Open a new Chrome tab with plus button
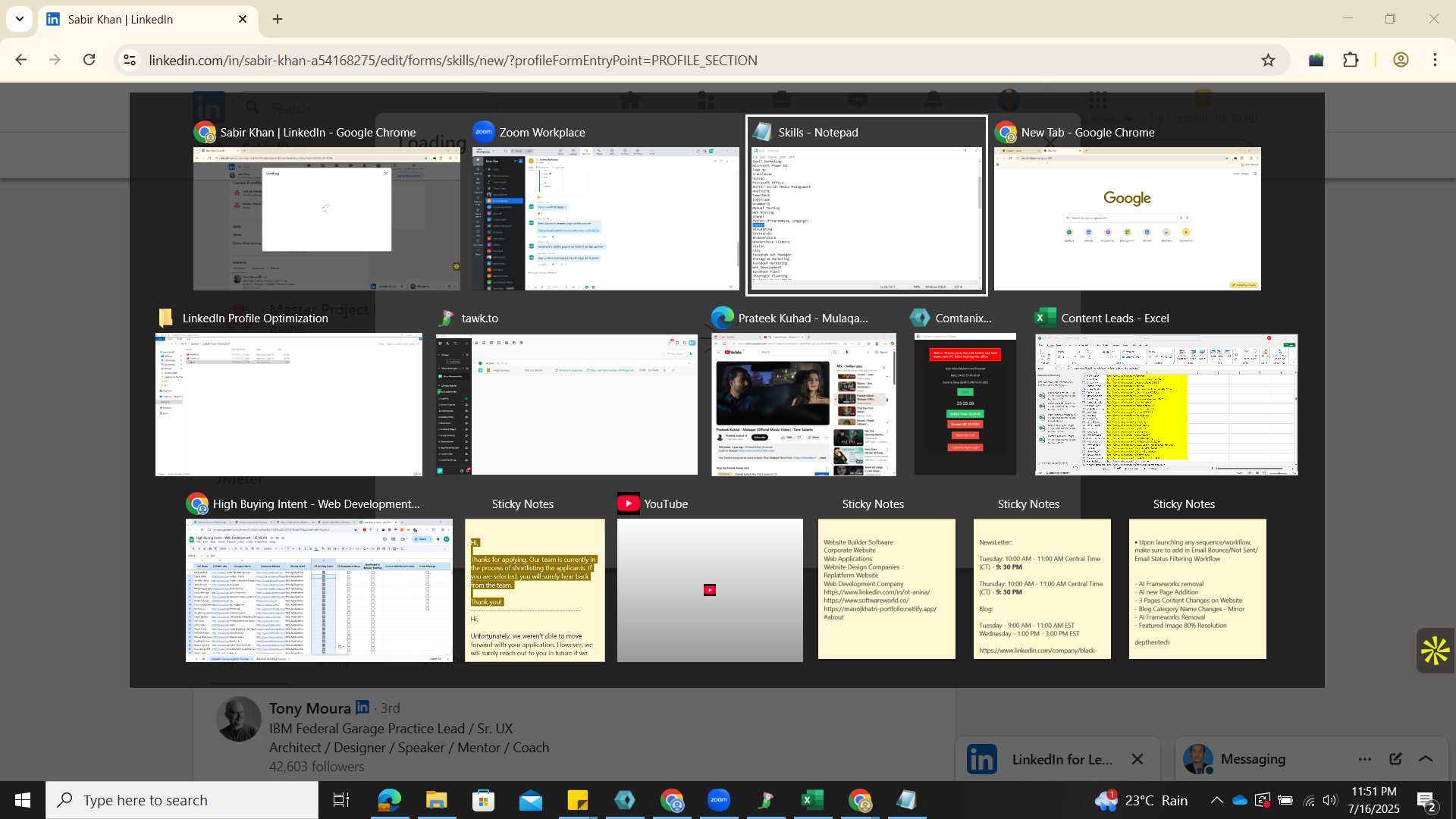 tap(278, 19)
